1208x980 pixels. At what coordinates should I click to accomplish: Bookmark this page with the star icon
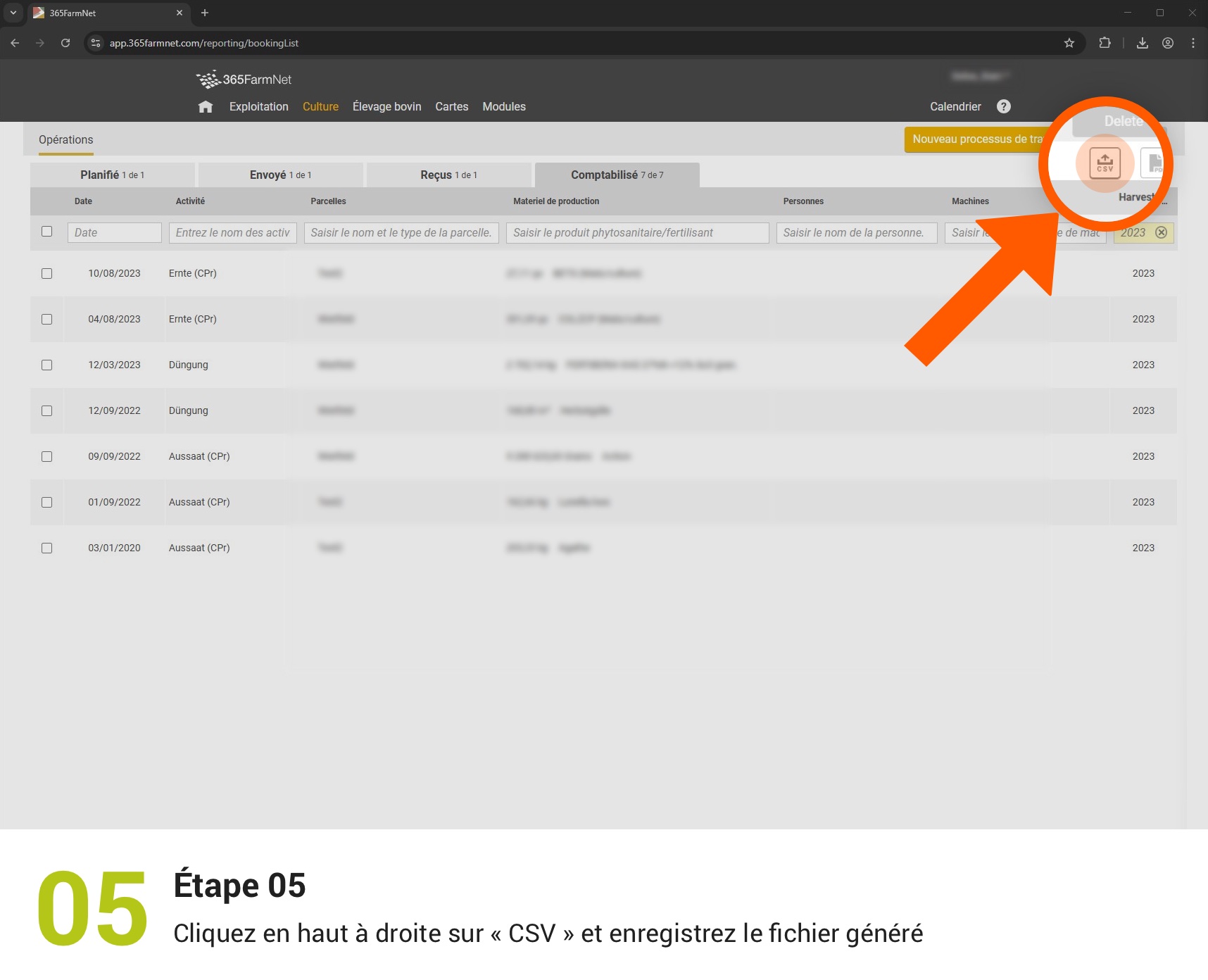(1069, 43)
